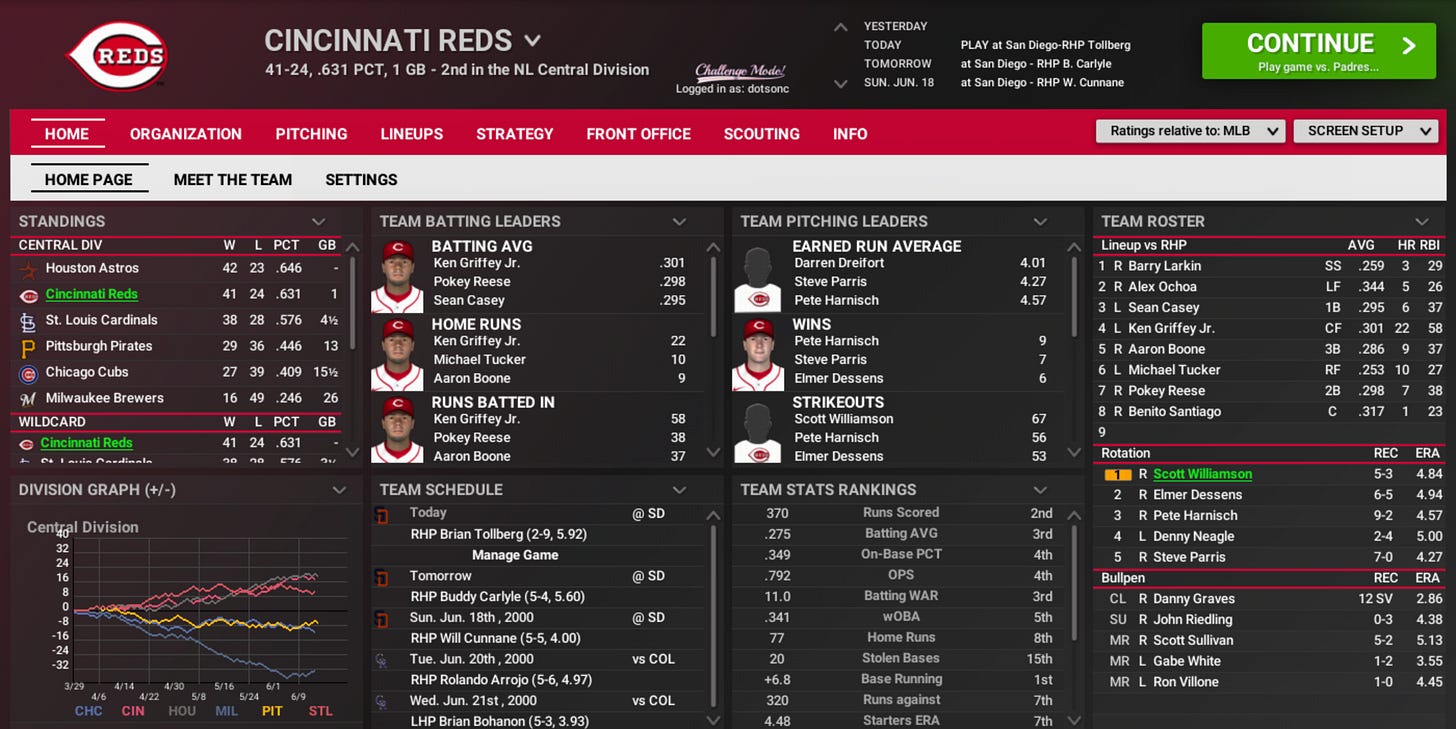
Task: Open the LINEUPS menu
Action: [x=412, y=134]
